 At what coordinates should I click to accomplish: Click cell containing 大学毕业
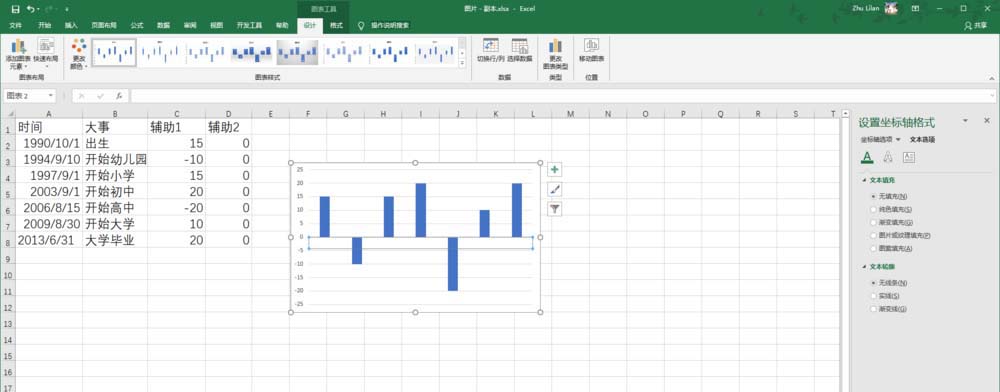pyautogui.click(x=115, y=240)
